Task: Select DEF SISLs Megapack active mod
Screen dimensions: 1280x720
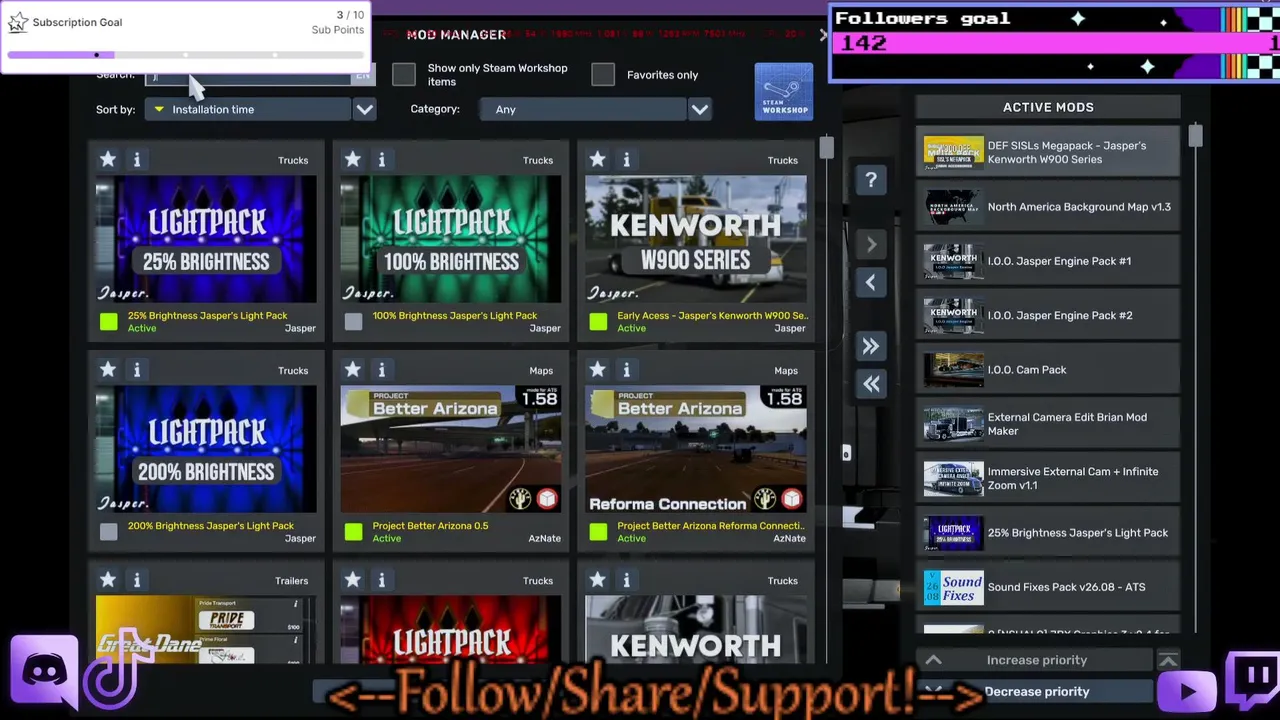Action: tap(1048, 152)
